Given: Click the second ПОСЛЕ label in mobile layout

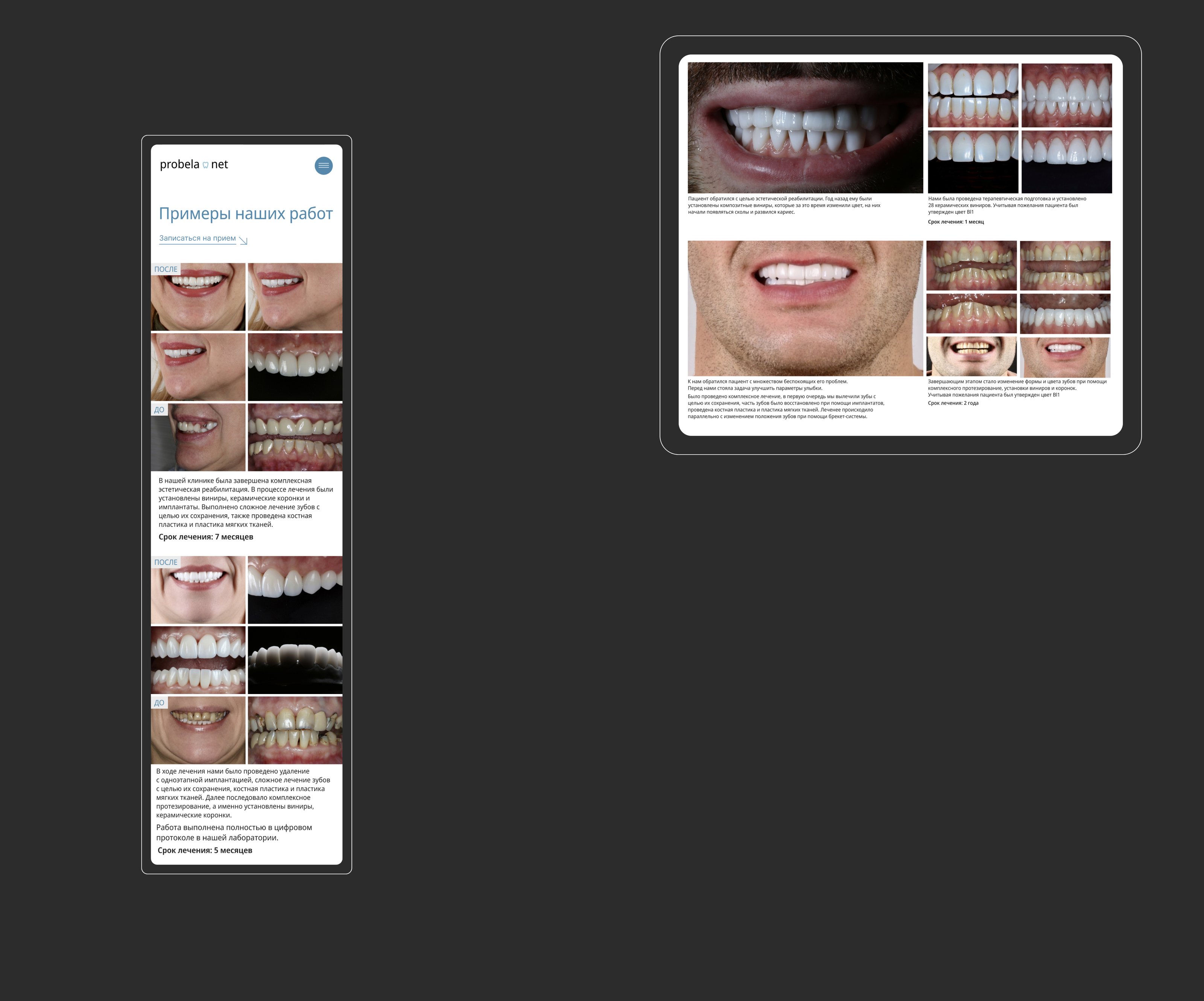Looking at the screenshot, I should pyautogui.click(x=166, y=562).
